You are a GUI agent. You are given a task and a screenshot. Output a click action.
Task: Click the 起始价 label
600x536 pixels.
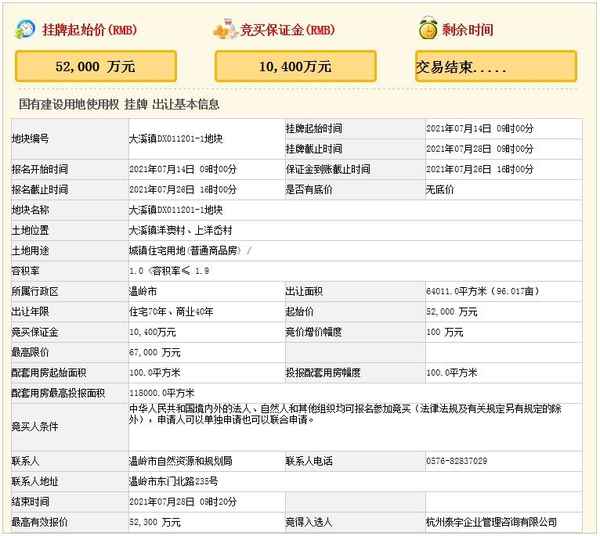click(299, 312)
